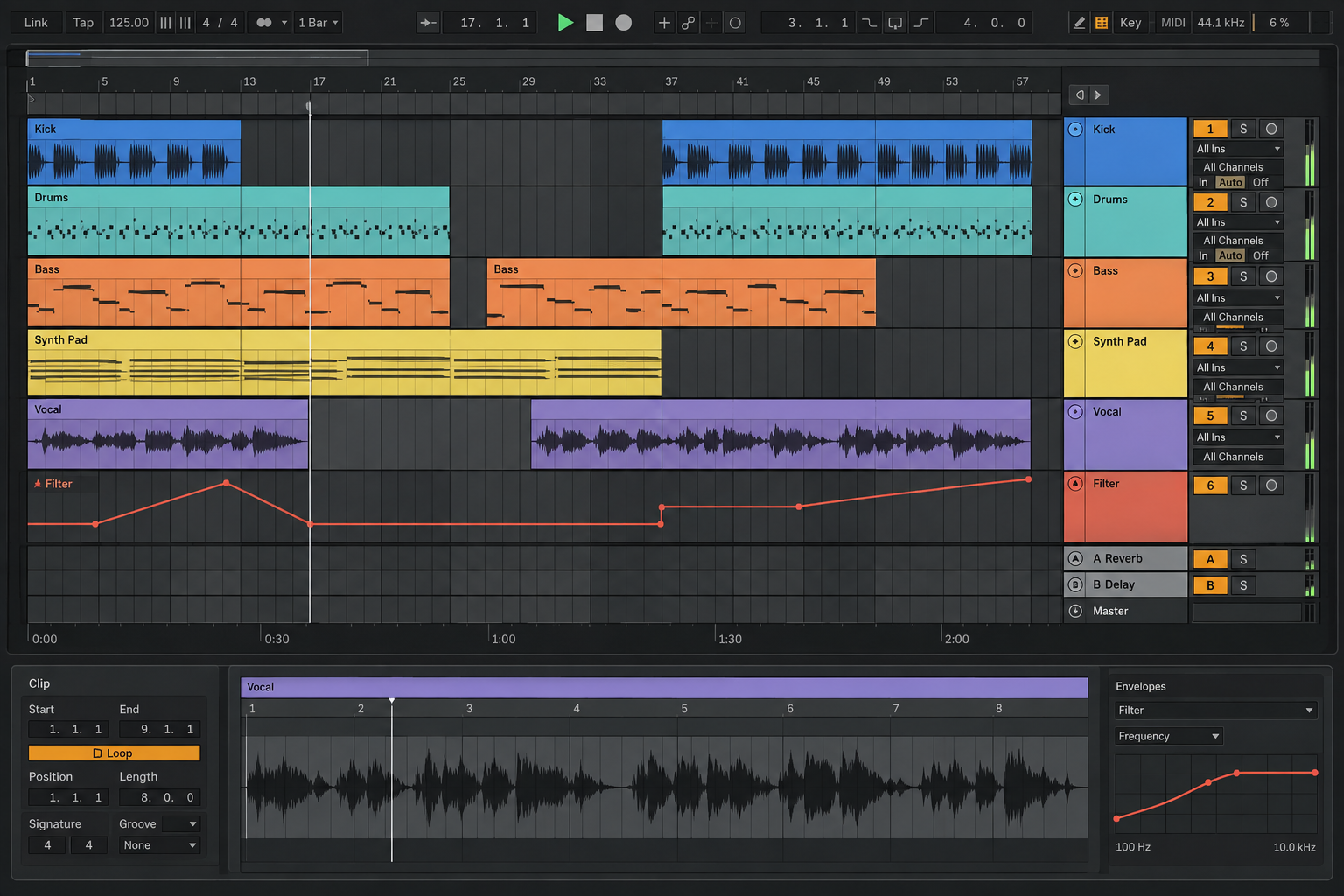This screenshot has width=1344, height=896.
Task: Solo the Drums track
Action: point(1243,202)
